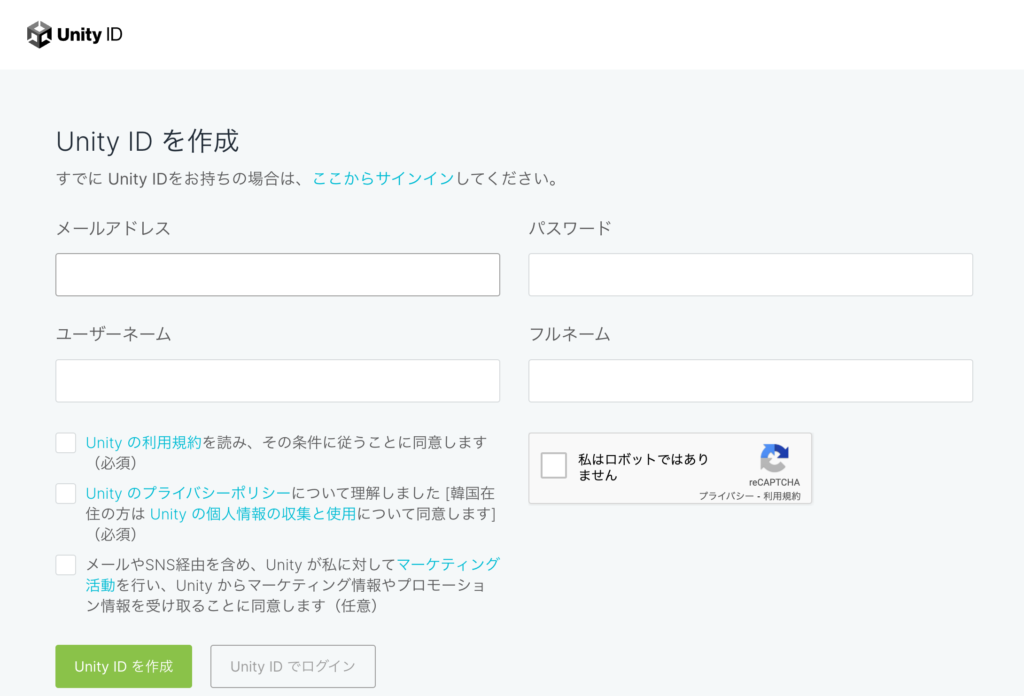1024x696 pixels.
Task: Click the Unity ID を作成 page heading
Action: [x=148, y=141]
